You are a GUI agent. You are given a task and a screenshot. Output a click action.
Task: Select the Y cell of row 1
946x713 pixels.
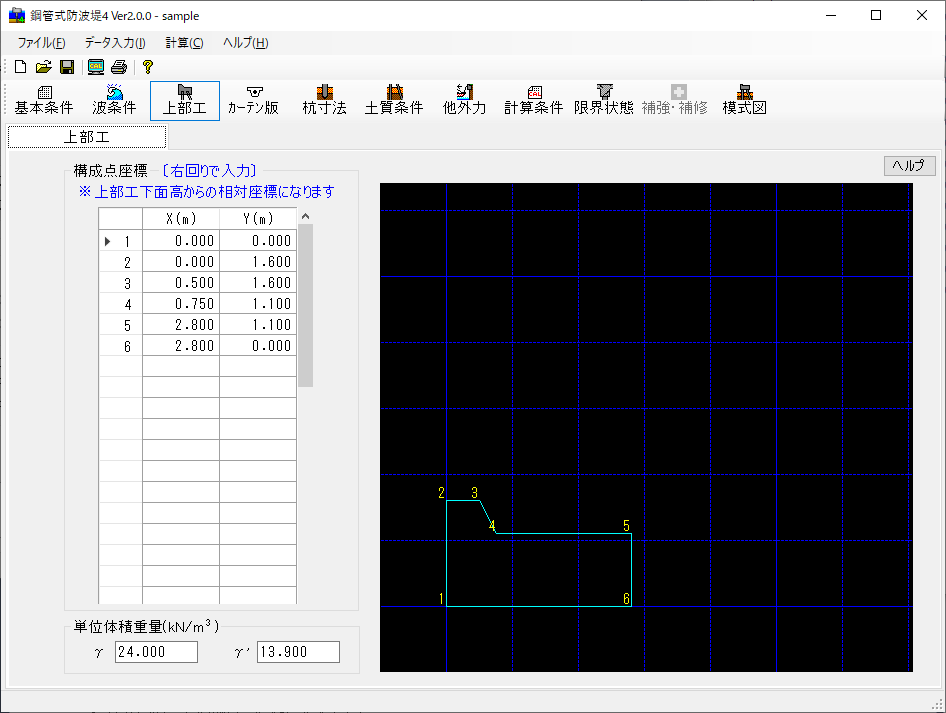[x=258, y=241]
